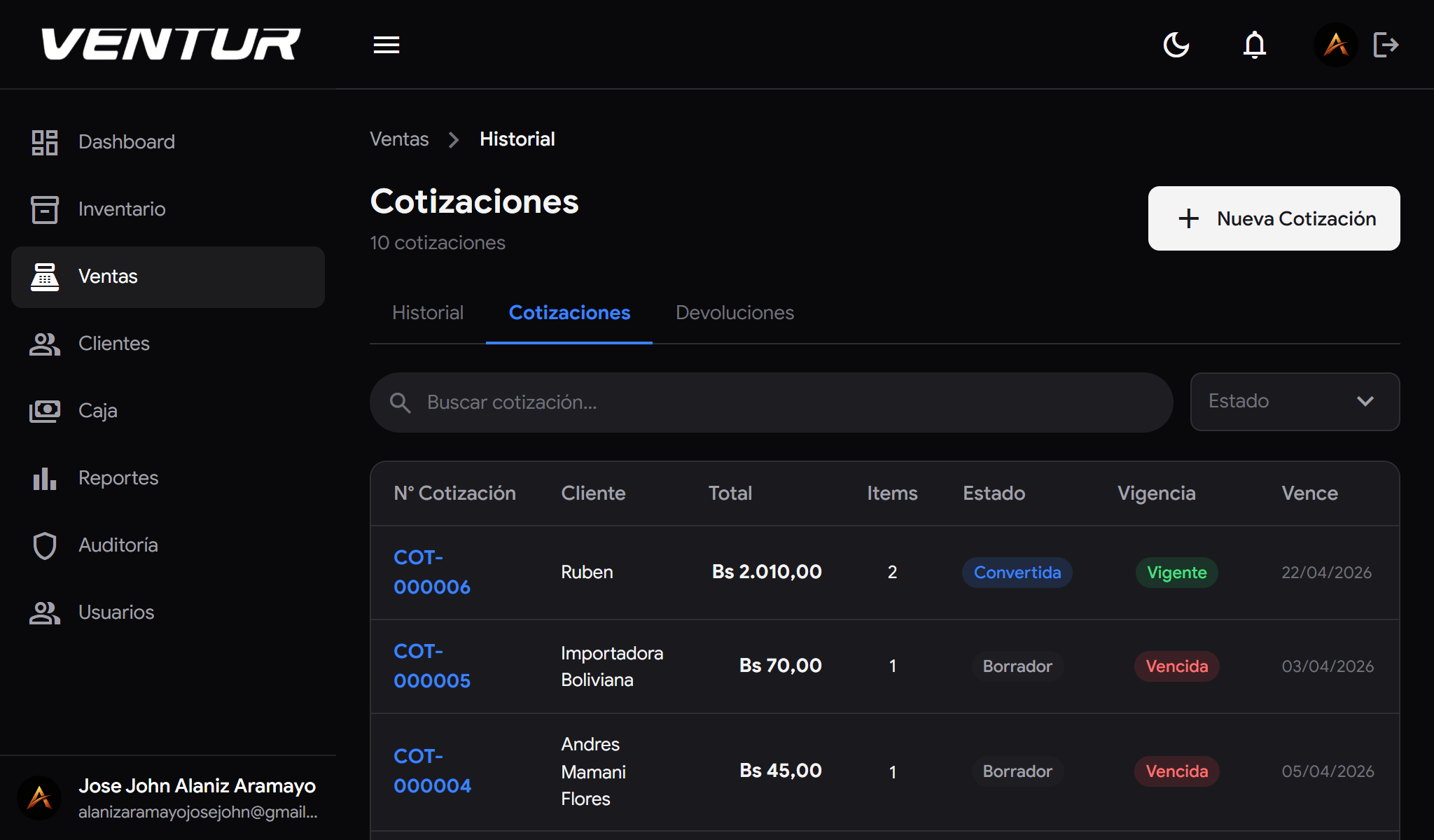
Task: Toggle the sidebar with the hamburger icon
Action: coord(386,44)
